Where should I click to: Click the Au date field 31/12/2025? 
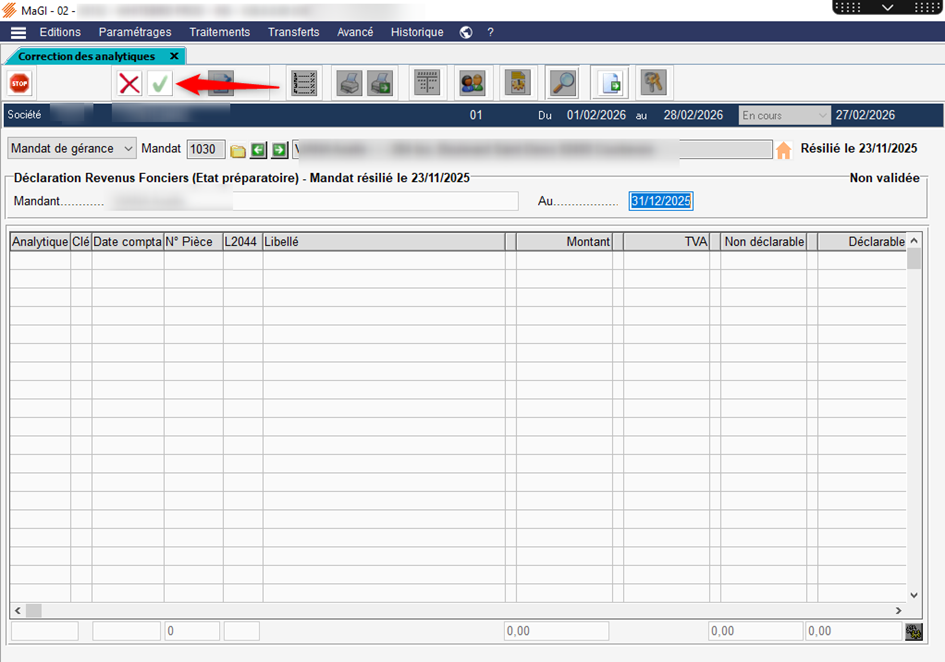point(660,201)
